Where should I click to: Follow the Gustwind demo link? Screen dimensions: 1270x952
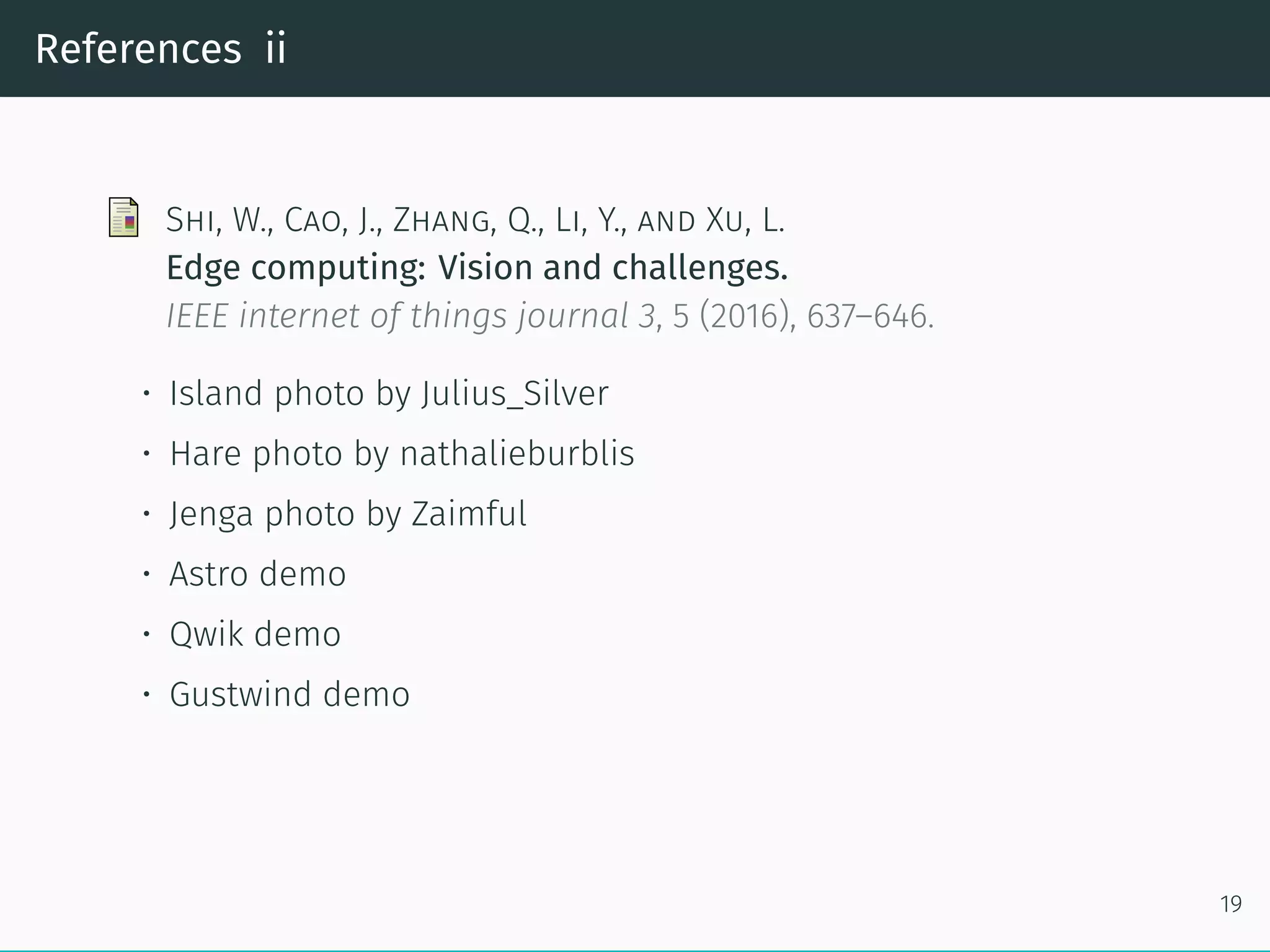click(290, 694)
